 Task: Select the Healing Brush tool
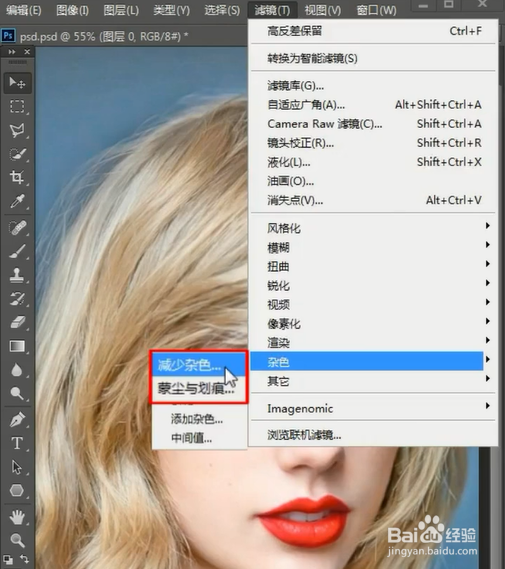pyautogui.click(x=17, y=228)
